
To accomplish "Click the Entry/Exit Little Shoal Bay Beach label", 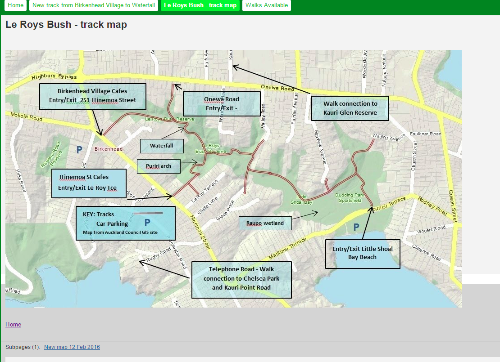I will 363,254.
